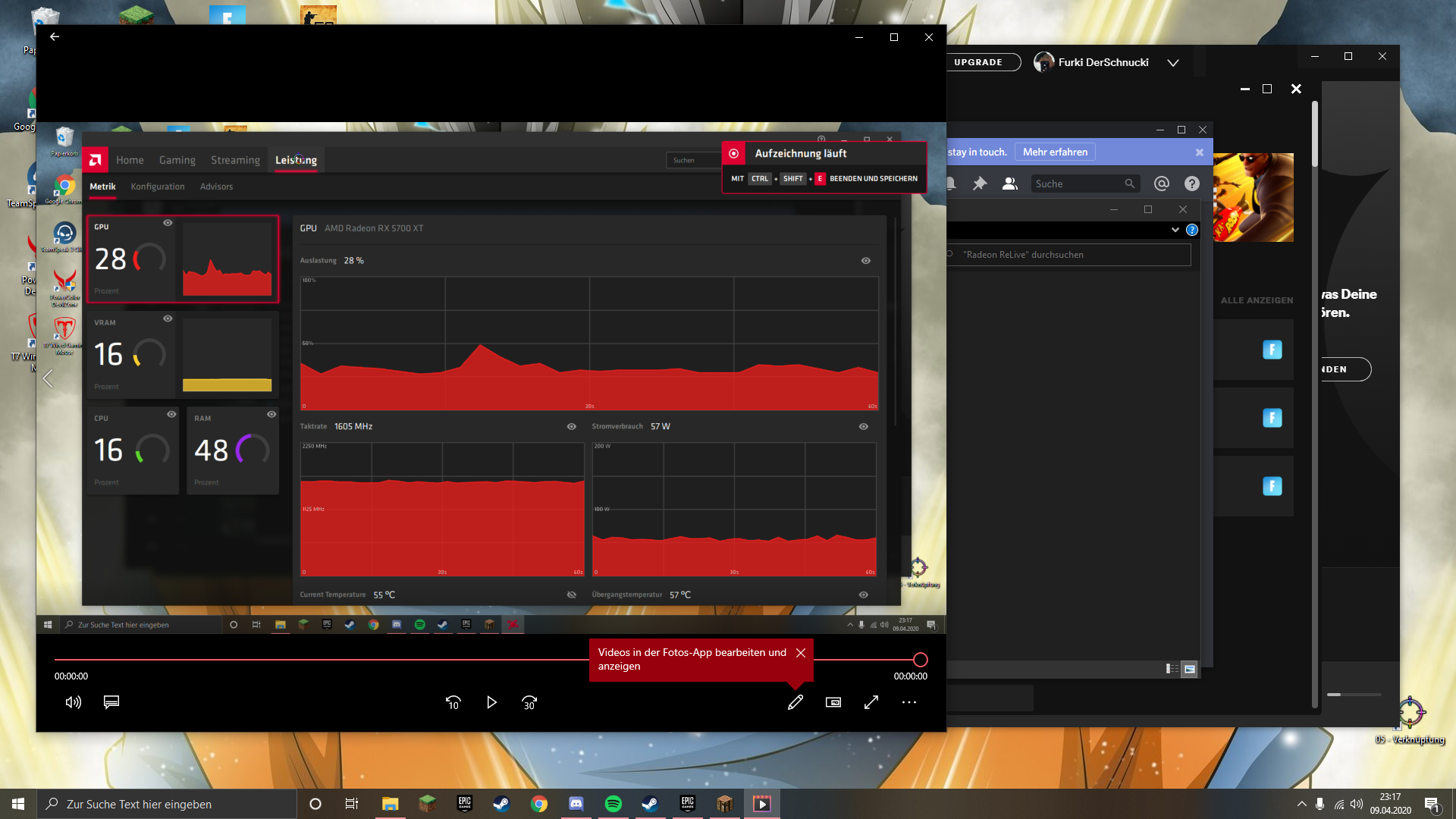This screenshot has height=819, width=1456.
Task: Skip back 10 seconds in the video
Action: point(453,703)
